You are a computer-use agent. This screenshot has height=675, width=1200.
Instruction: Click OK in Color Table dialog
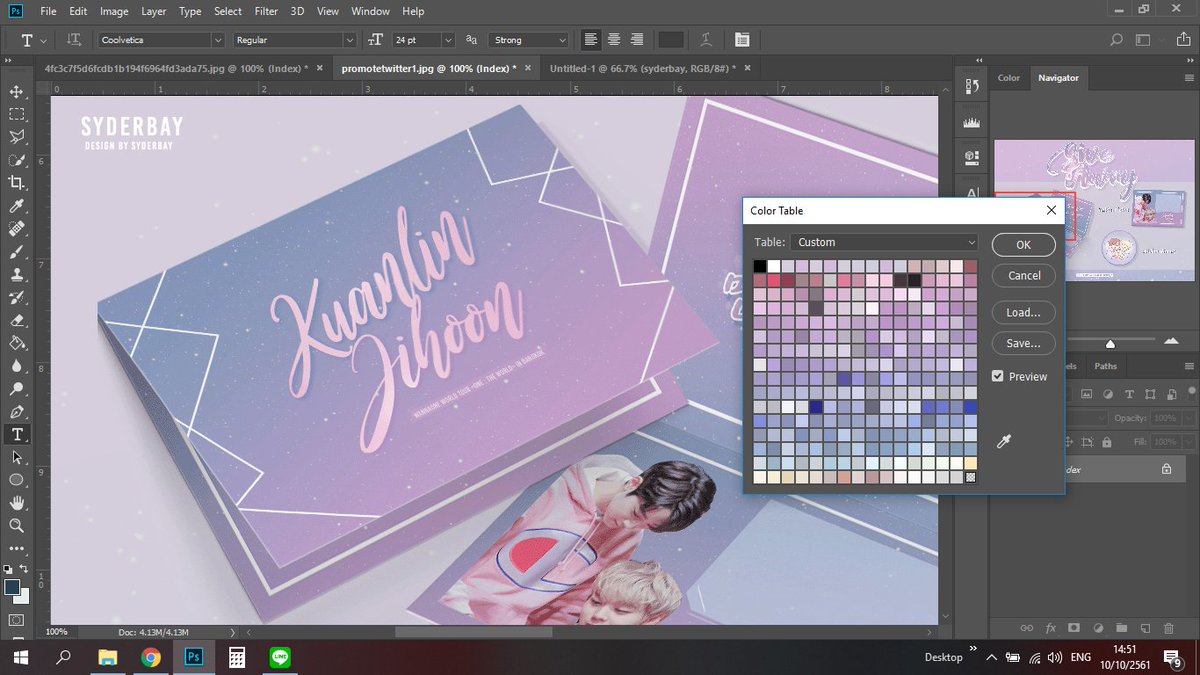tap(1023, 244)
